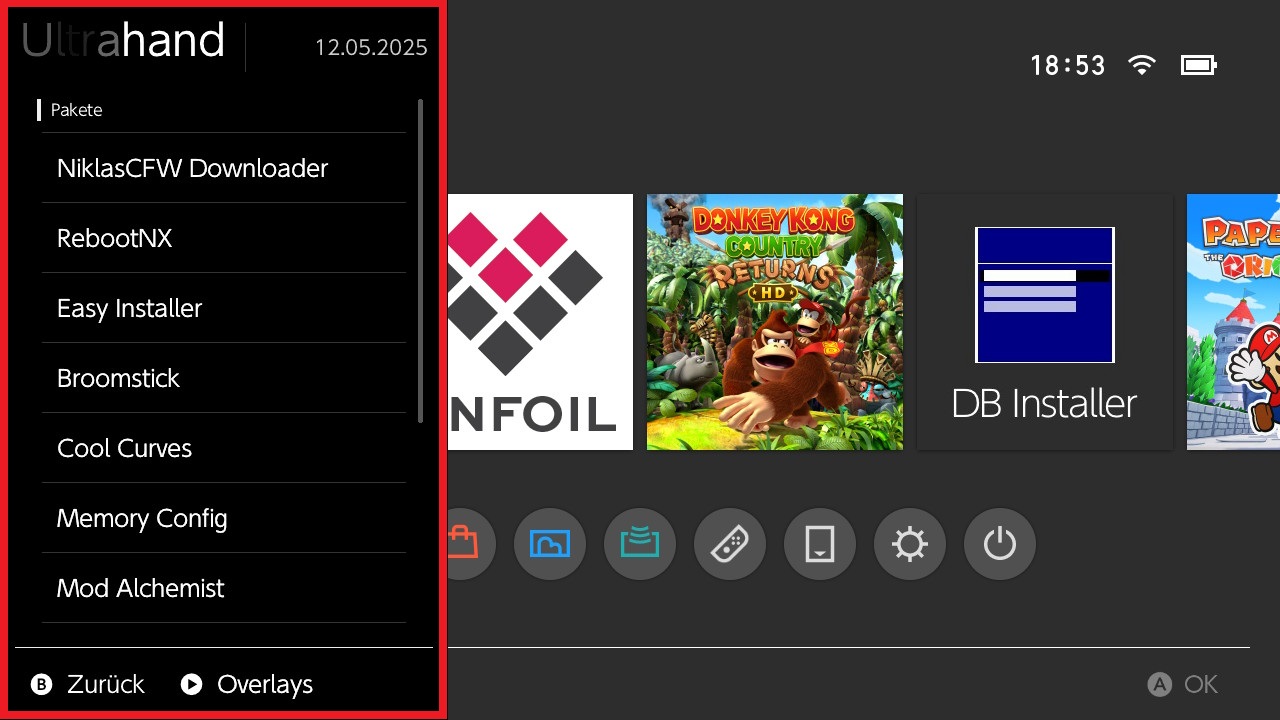Click the battery status icon
This screenshot has height=720, width=1280.
click(x=1199, y=65)
